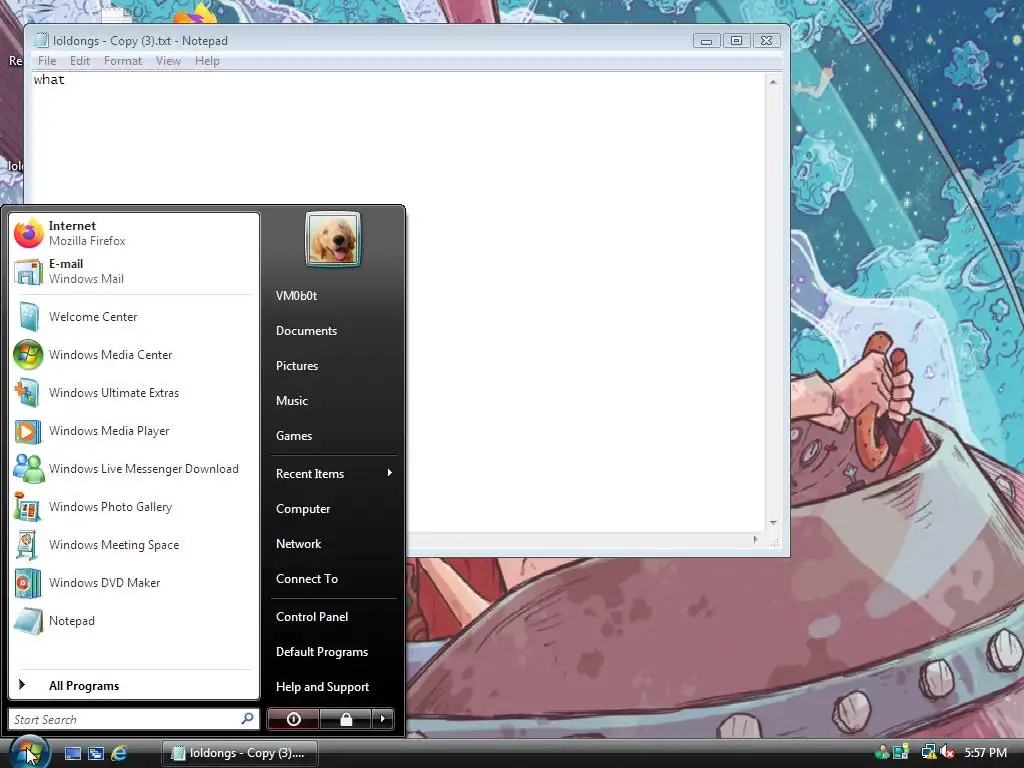Open Welcome Center program icon
1024x768 pixels.
tap(29, 317)
